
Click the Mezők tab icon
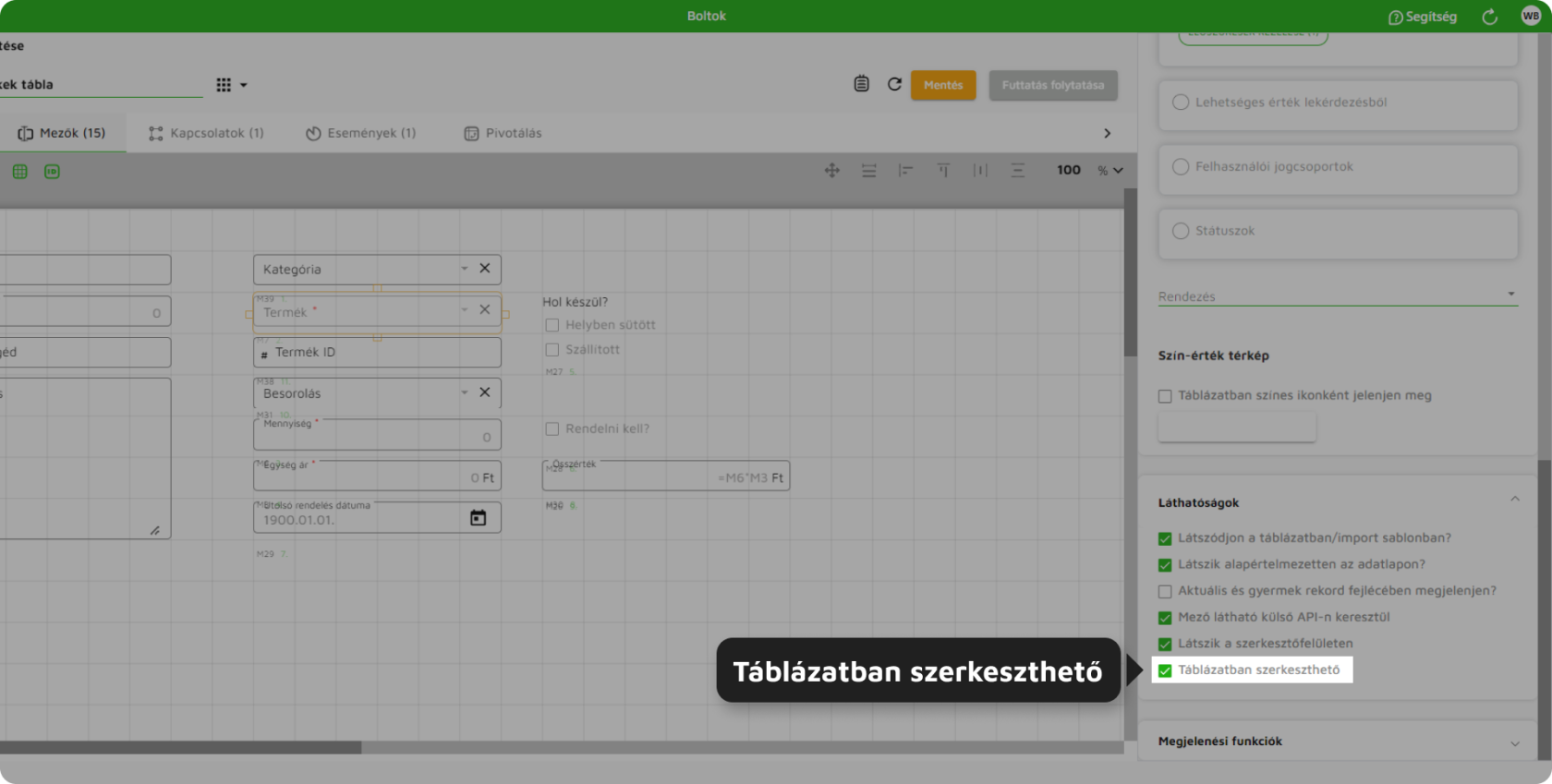(x=26, y=134)
